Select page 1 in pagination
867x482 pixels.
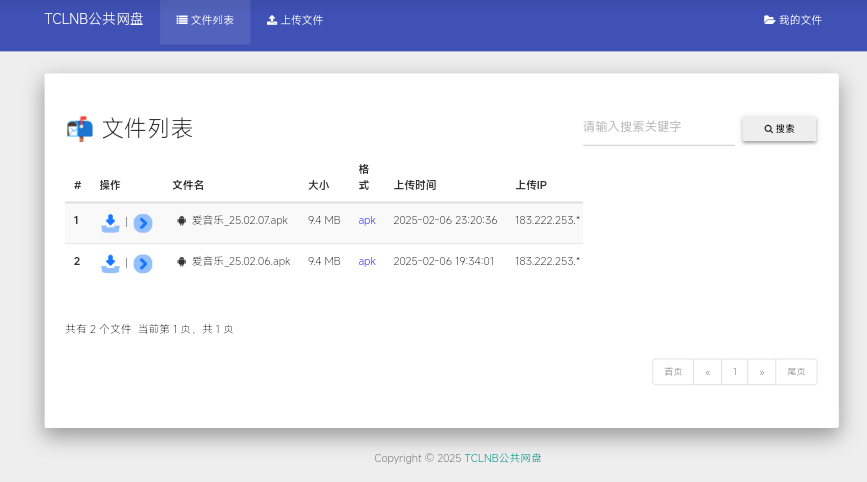click(x=735, y=372)
